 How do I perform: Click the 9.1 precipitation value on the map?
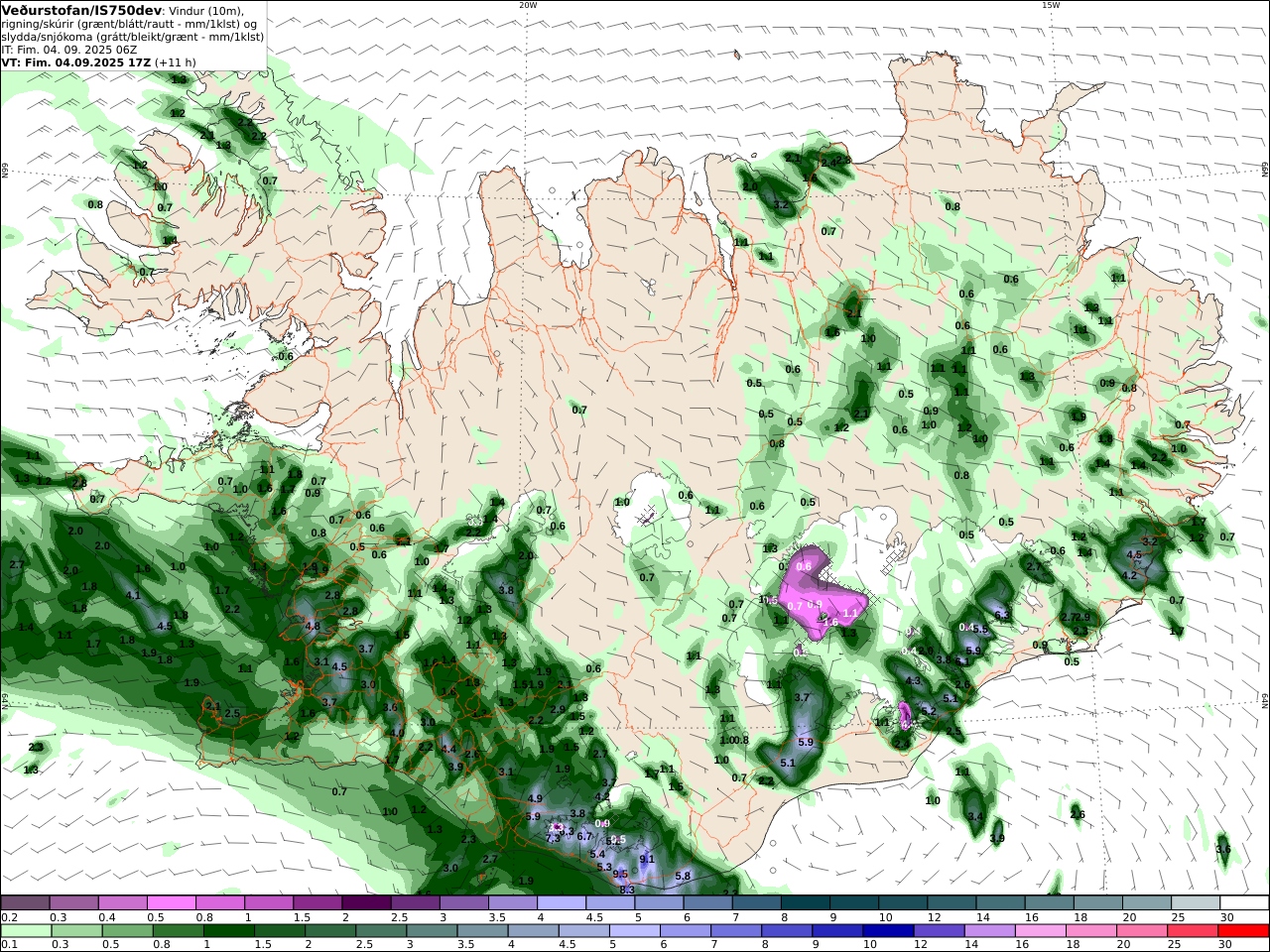tap(647, 859)
